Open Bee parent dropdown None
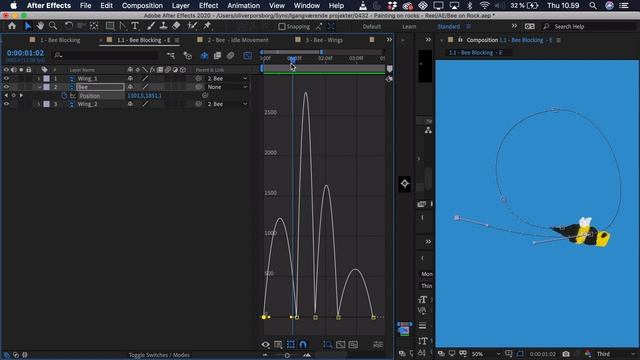 227,87
